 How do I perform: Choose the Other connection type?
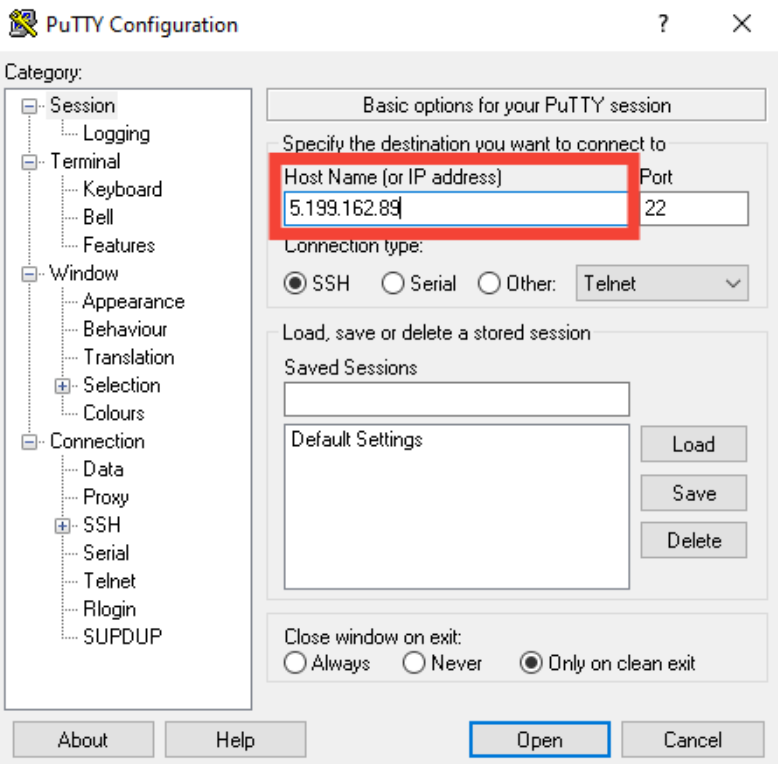click(x=489, y=284)
